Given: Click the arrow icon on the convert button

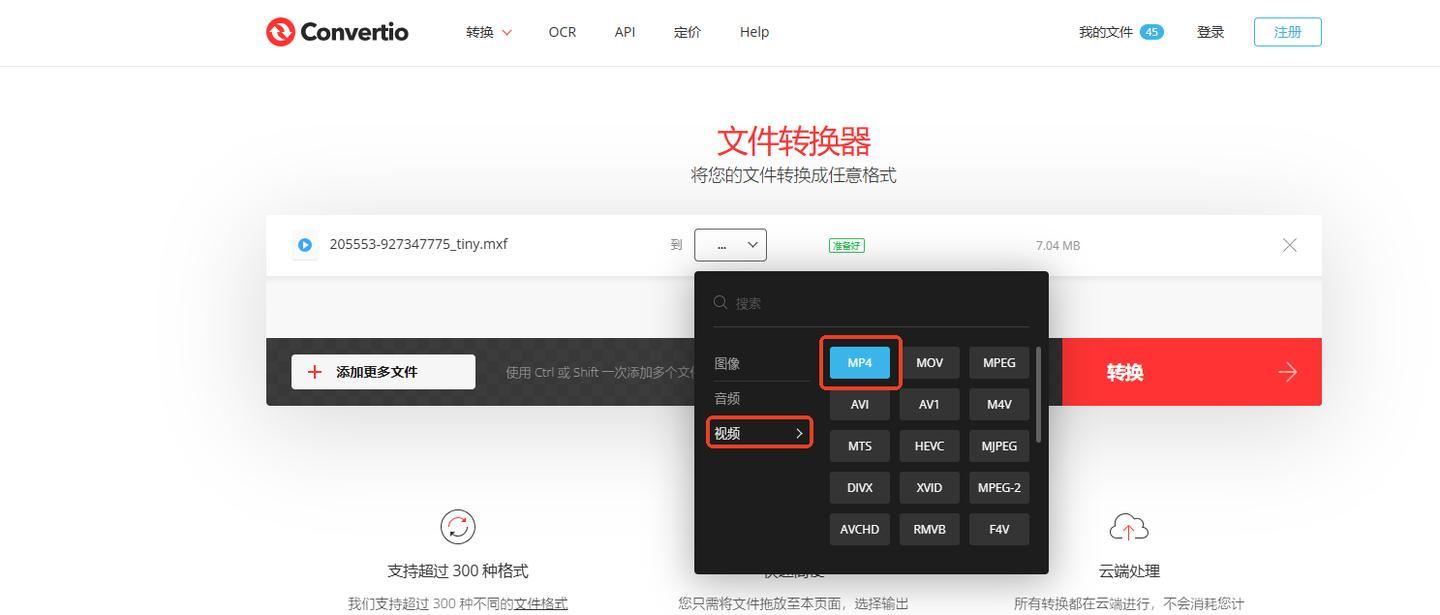Looking at the screenshot, I should [x=1287, y=372].
